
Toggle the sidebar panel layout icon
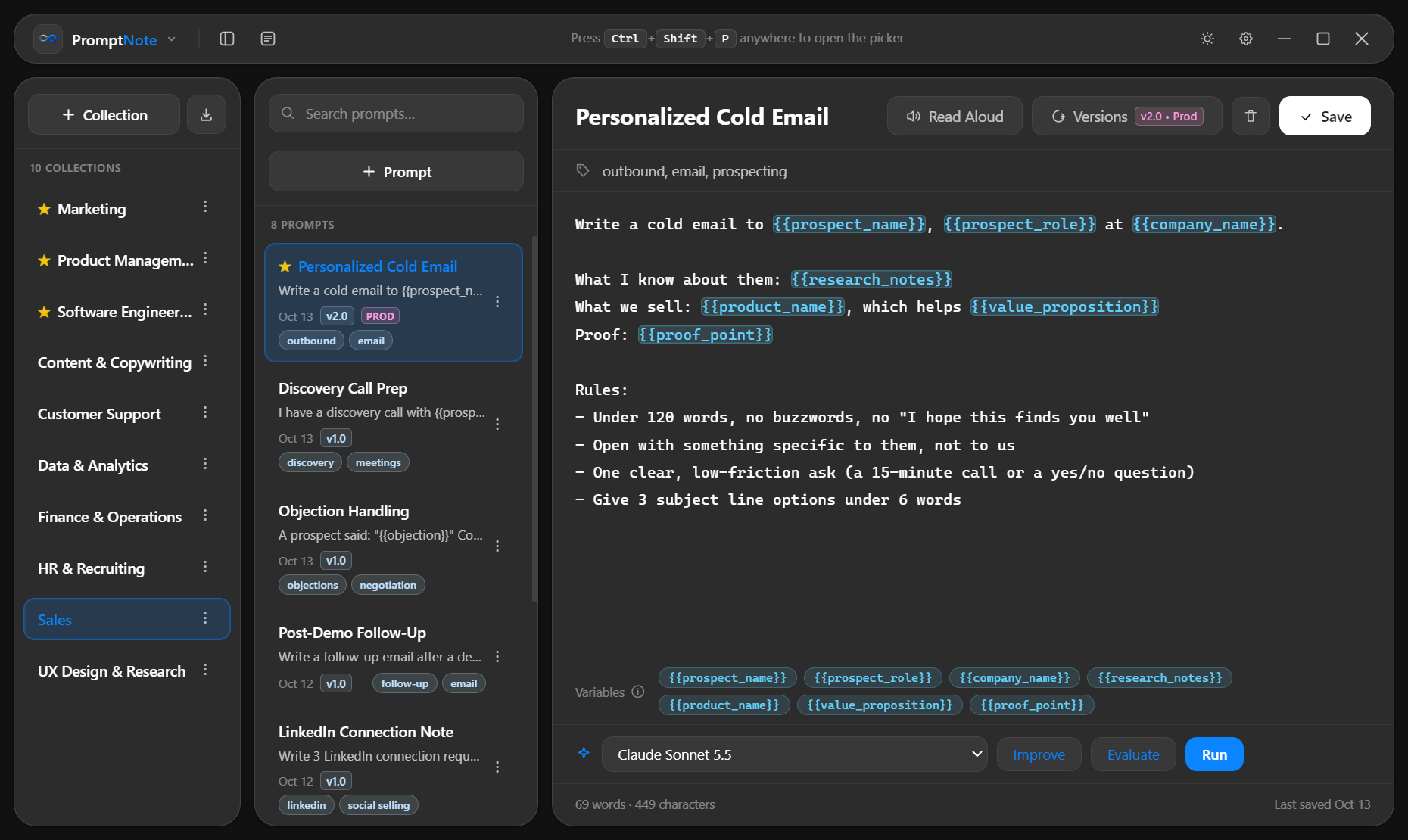(227, 39)
